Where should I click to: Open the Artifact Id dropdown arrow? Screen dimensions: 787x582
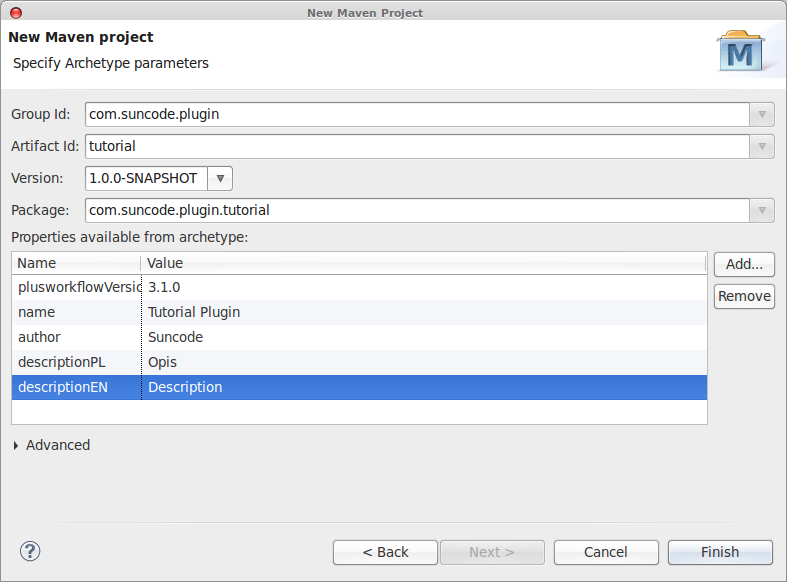[762, 147]
